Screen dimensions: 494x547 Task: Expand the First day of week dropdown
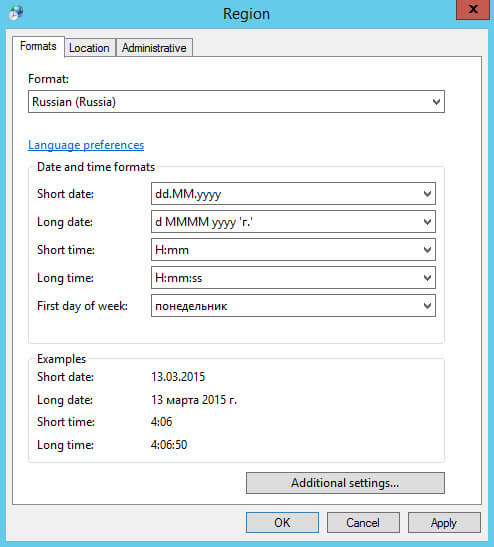293,306
